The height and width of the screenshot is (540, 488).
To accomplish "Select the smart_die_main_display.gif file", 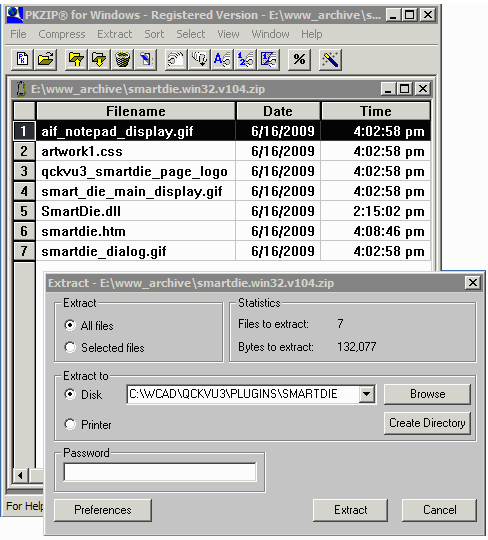I will coord(132,191).
